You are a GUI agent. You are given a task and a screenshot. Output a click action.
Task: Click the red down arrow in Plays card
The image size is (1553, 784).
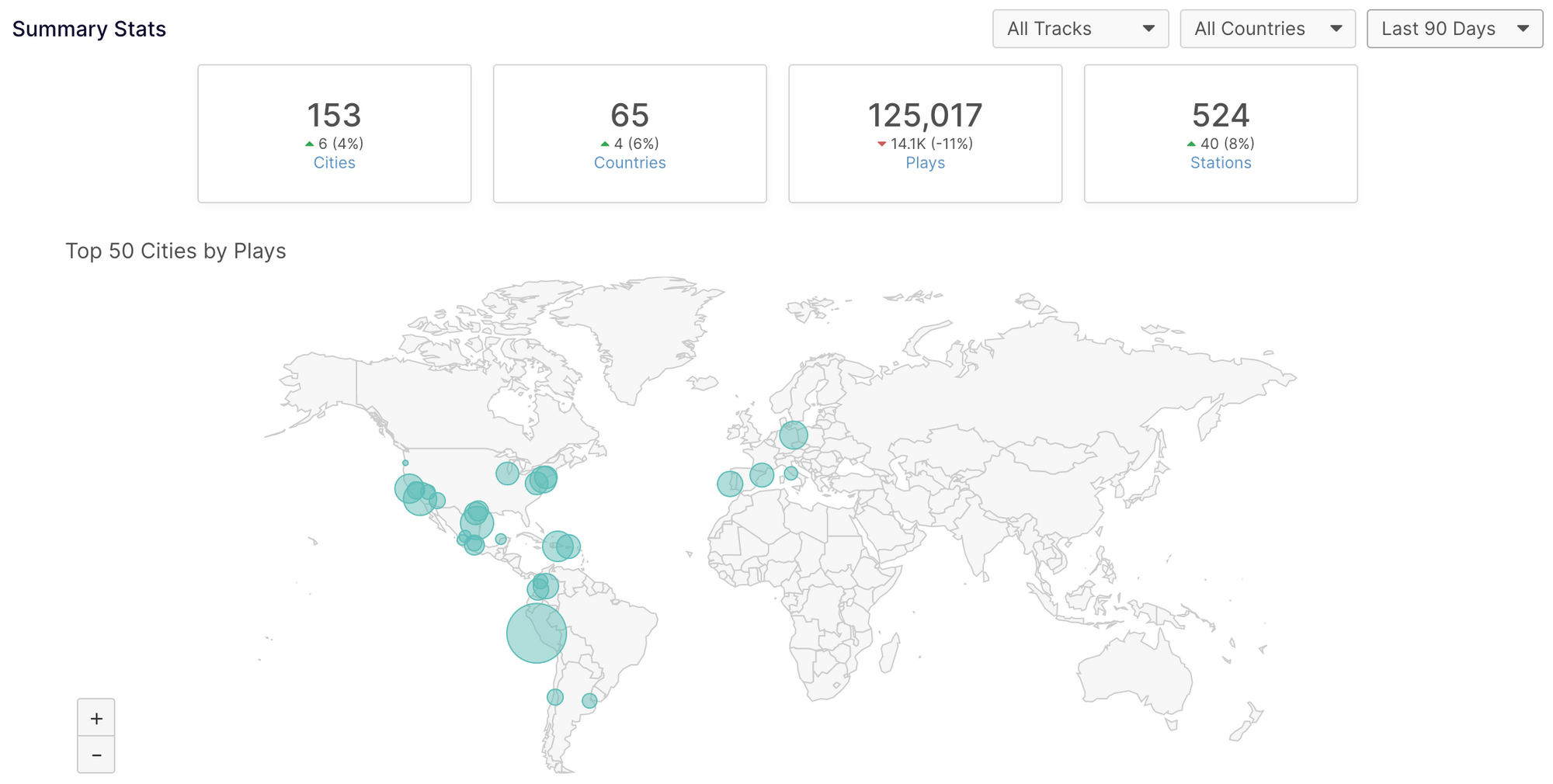881,144
